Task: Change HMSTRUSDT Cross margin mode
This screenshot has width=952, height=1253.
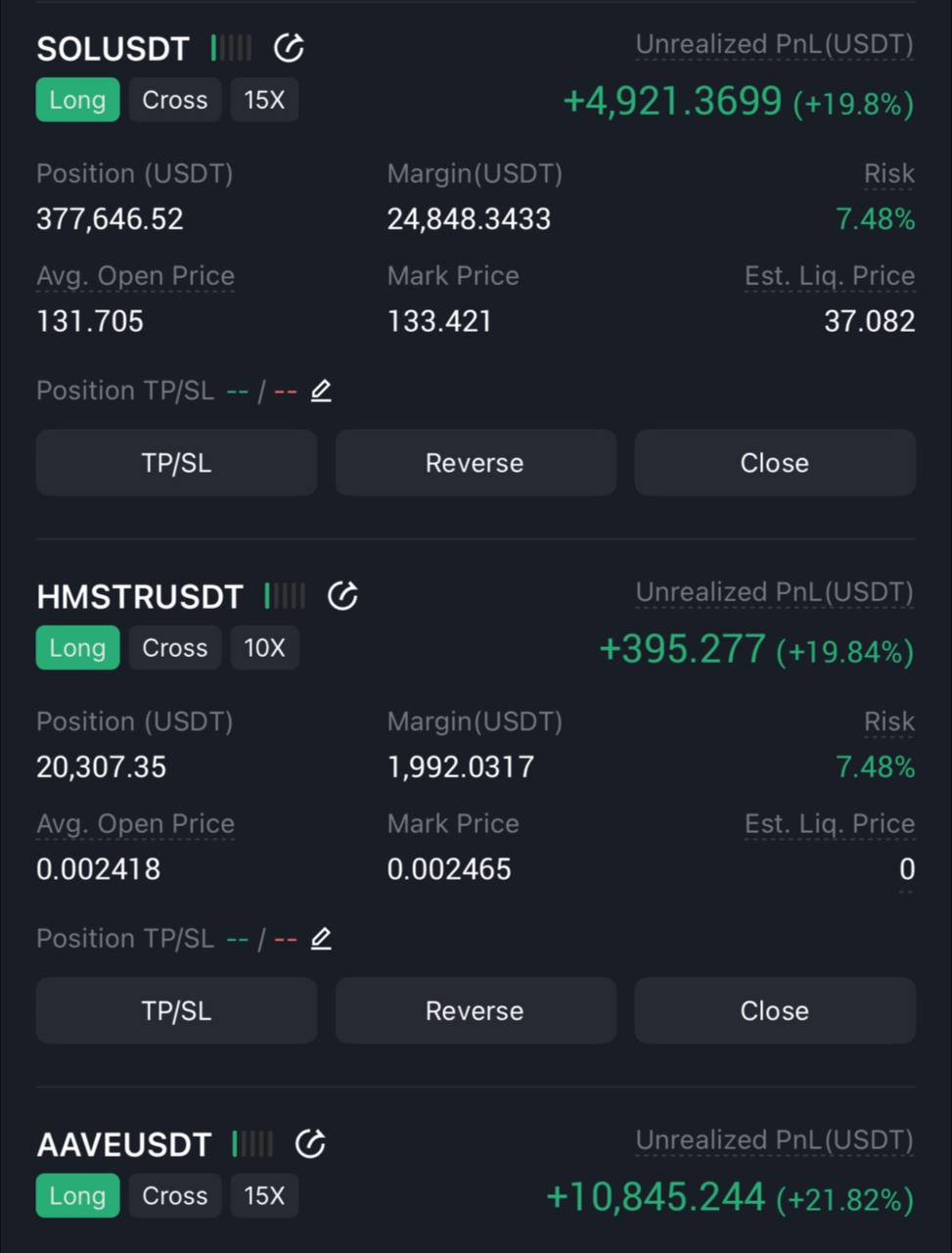Action: [x=175, y=648]
